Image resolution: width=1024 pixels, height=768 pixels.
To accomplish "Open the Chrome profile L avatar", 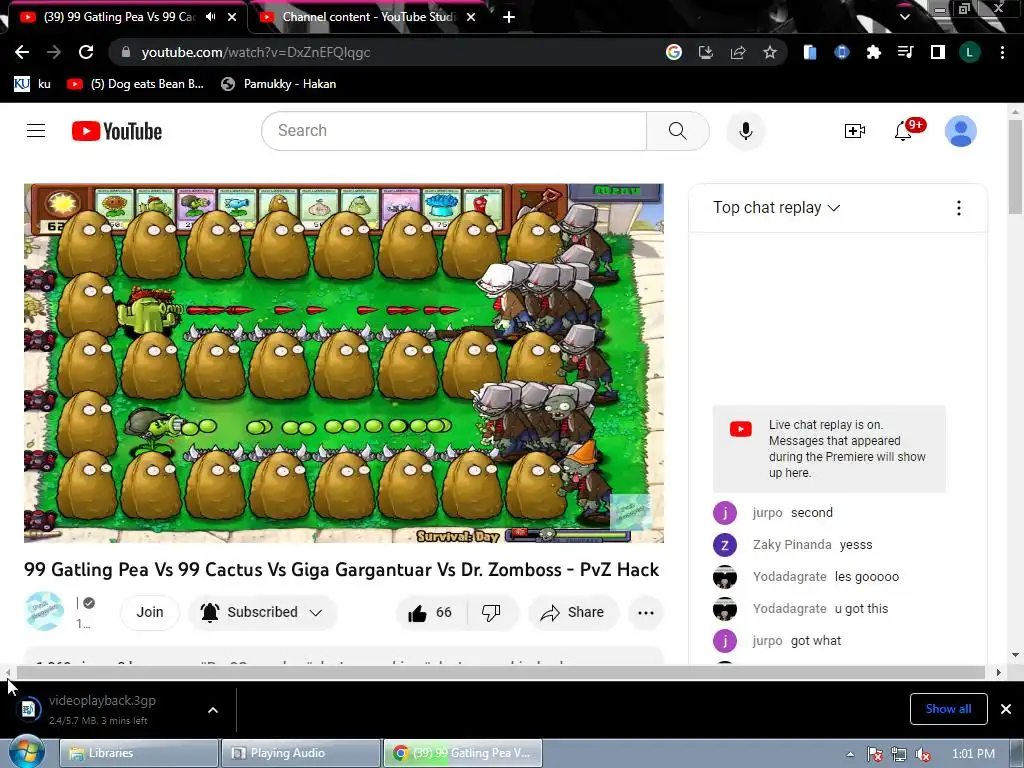I will click(969, 52).
